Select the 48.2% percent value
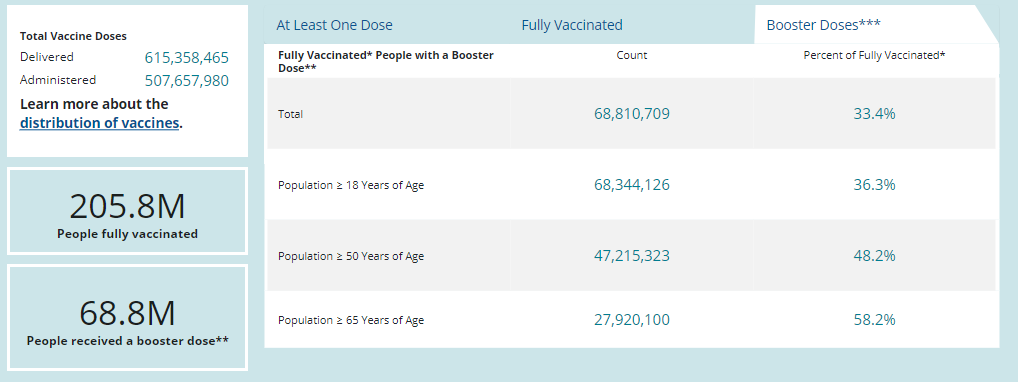Screen dimensions: 1018x382 pos(875,255)
